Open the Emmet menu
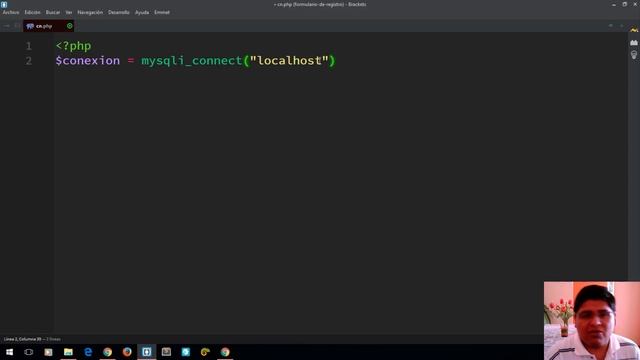 point(162,12)
